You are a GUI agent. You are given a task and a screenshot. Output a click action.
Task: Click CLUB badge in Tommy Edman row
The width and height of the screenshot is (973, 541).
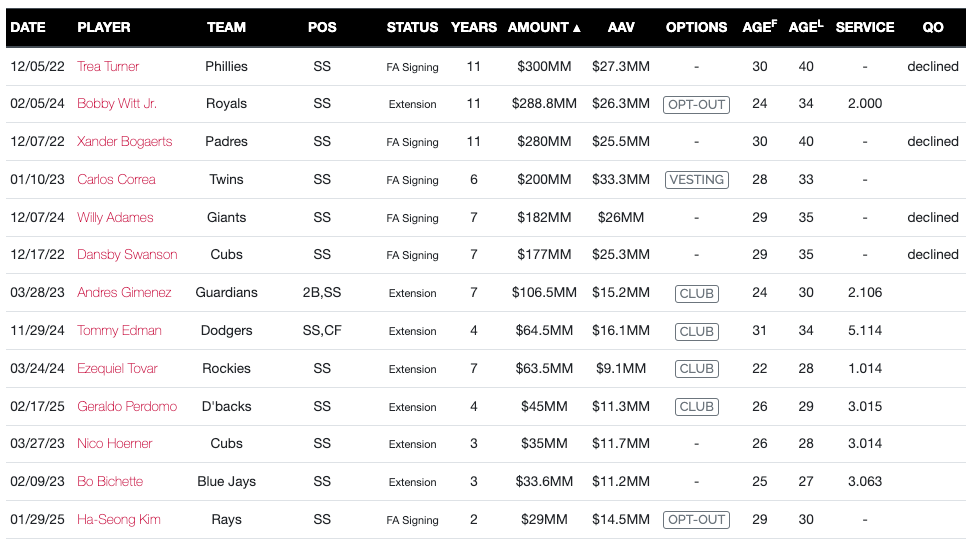click(696, 331)
